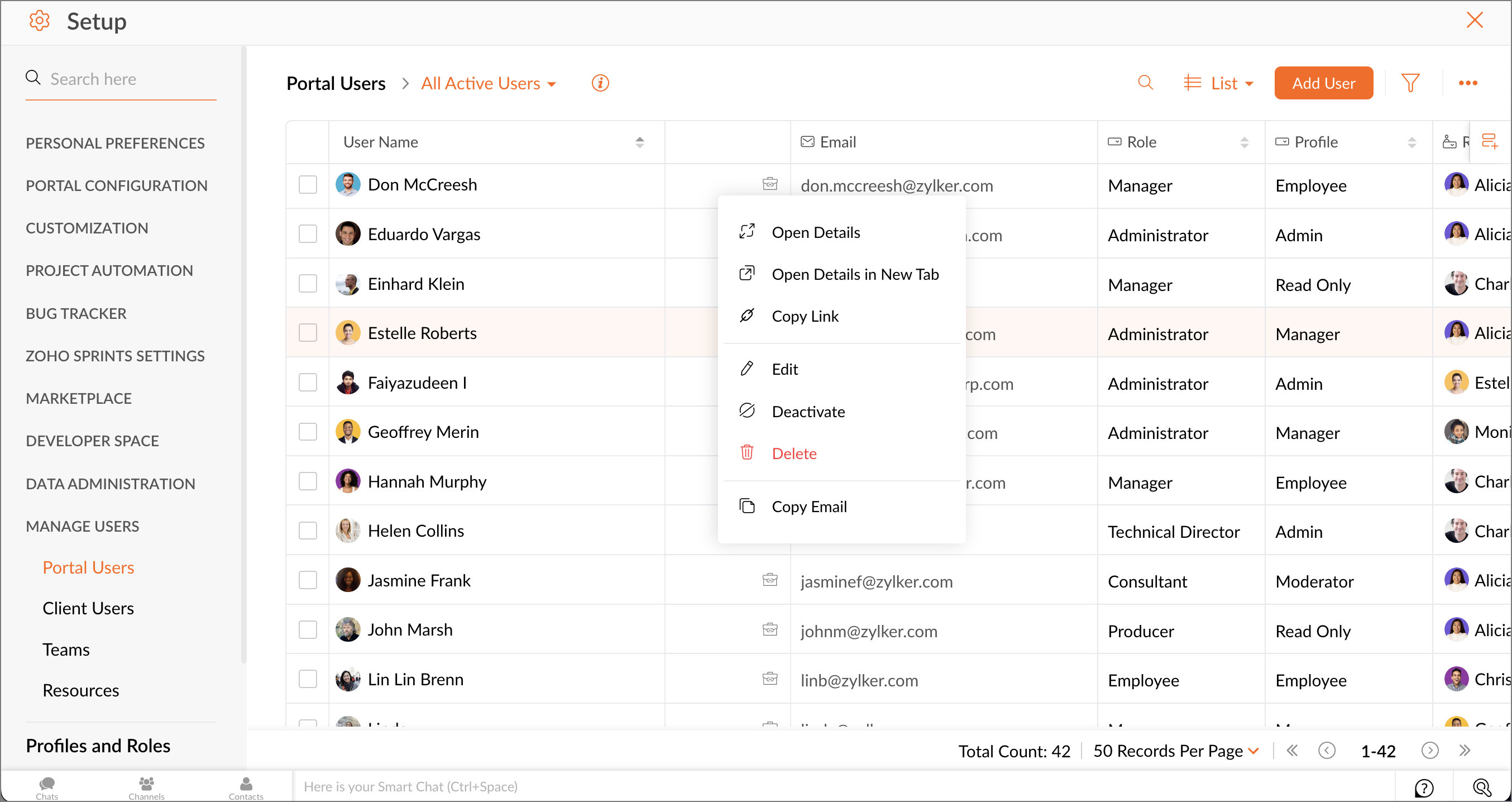Click the search magnifier icon near List
The height and width of the screenshot is (802, 1512).
[x=1145, y=83]
